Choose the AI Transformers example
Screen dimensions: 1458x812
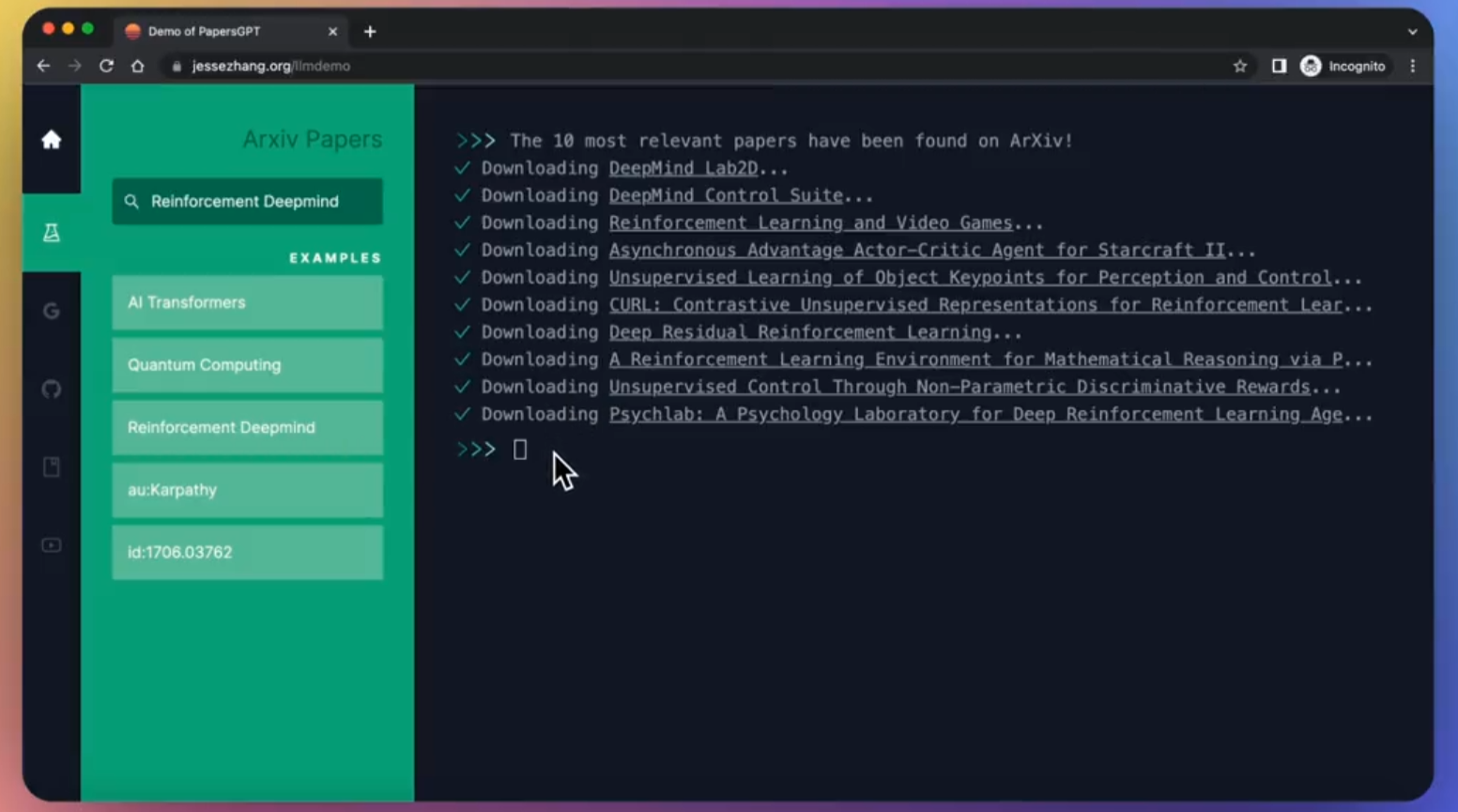(248, 302)
